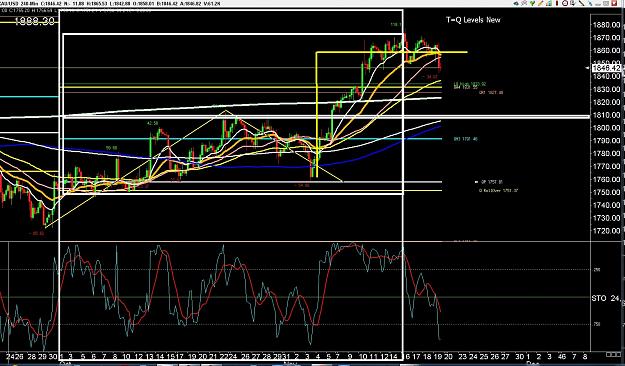This screenshot has height=366, width=625.
Task: Open the colored bar chart icon
Action: pyautogui.click(x=549, y=3)
